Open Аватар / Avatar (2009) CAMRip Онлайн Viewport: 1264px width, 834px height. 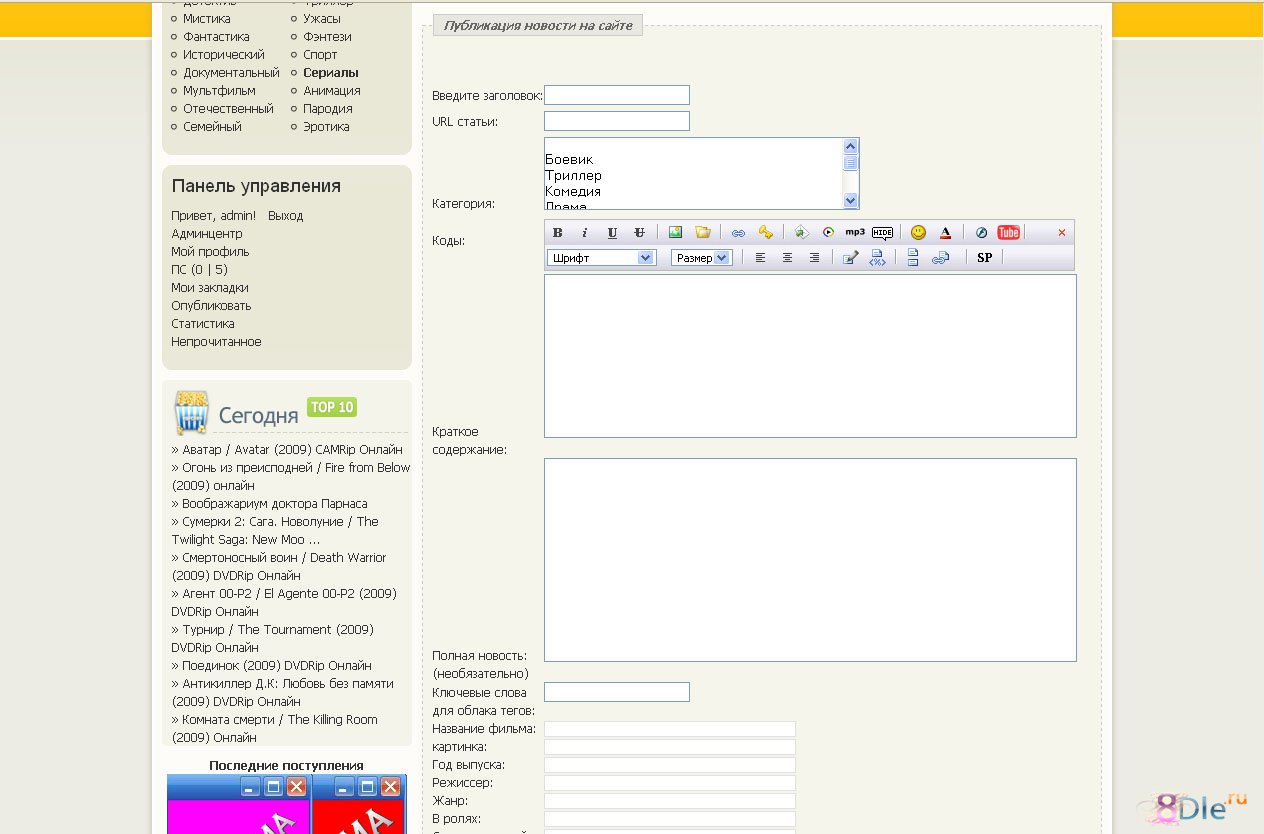292,450
